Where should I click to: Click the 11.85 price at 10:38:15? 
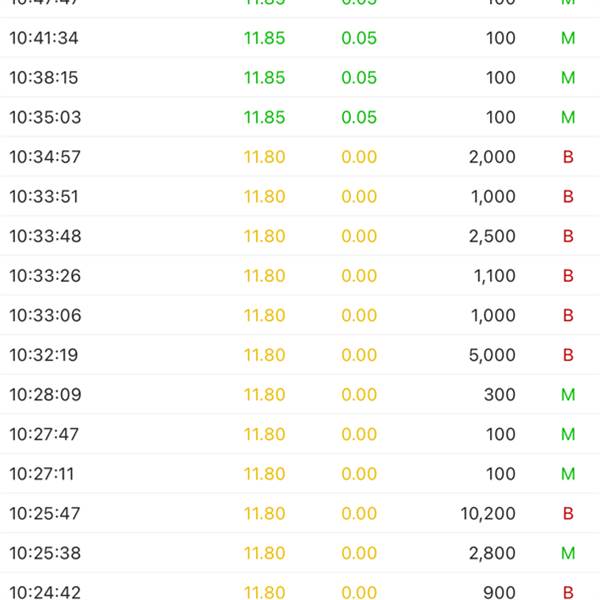[264, 78]
